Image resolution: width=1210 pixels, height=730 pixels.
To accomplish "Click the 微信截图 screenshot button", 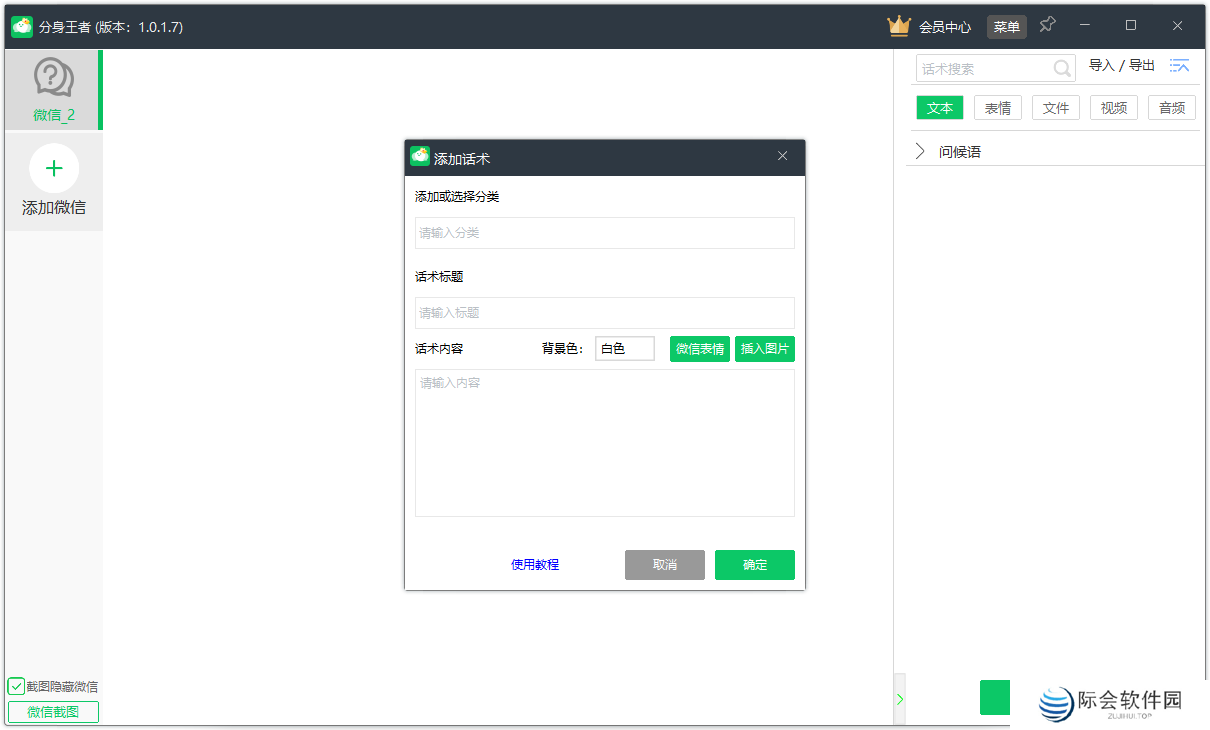I will coord(52,711).
